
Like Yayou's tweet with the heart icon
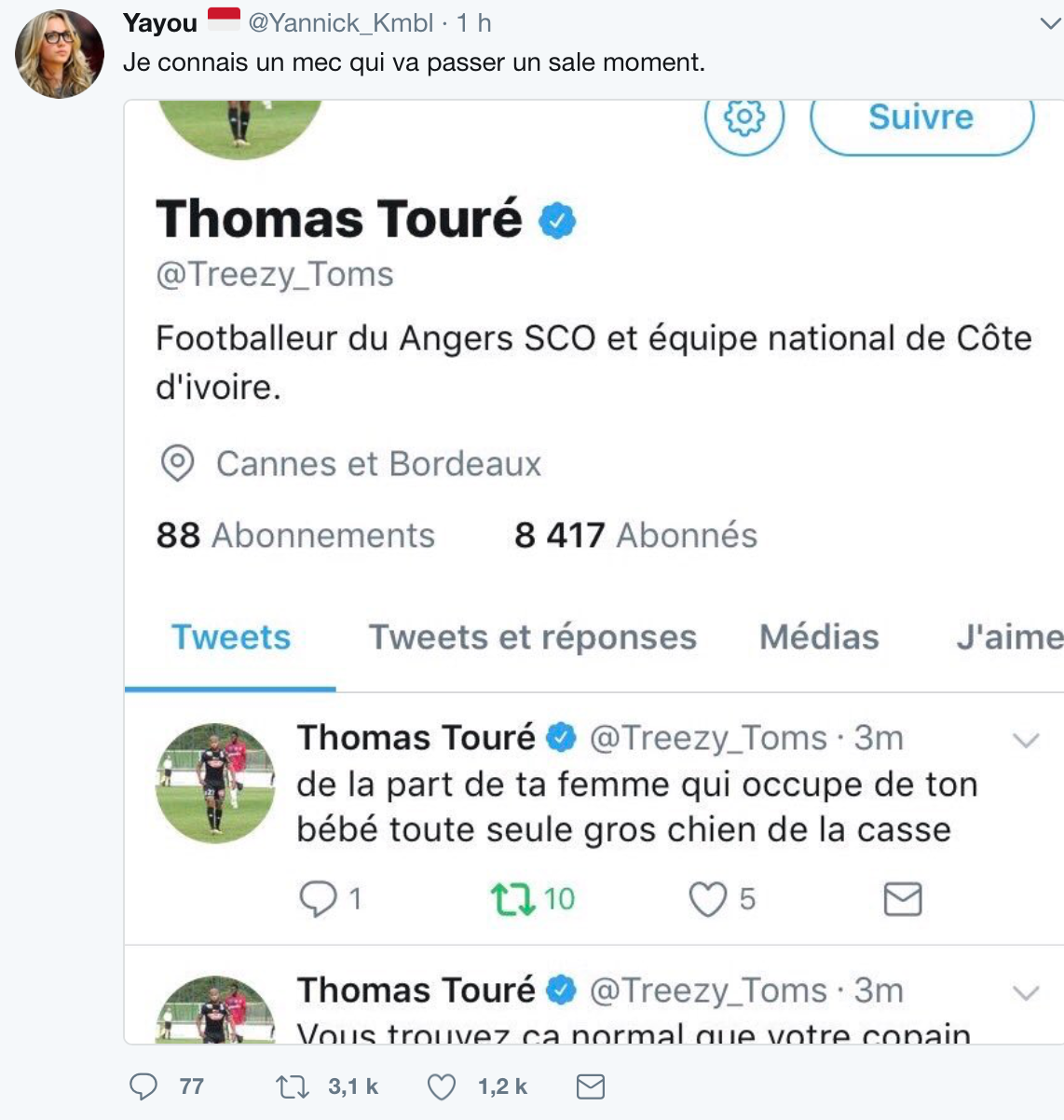coord(441,1086)
